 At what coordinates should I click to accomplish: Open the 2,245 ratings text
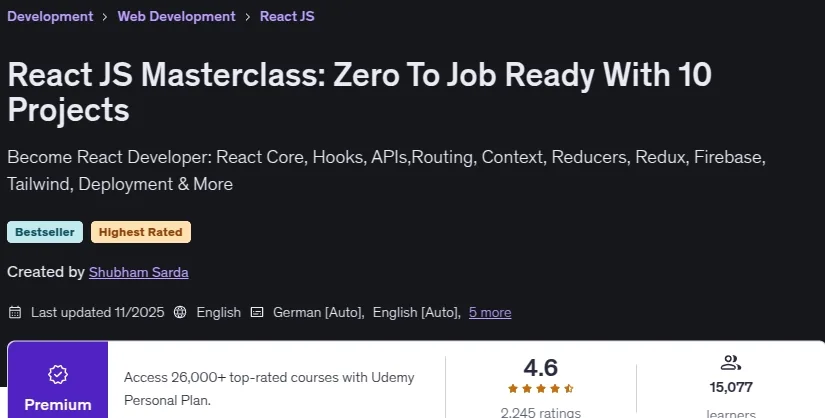tap(540, 413)
